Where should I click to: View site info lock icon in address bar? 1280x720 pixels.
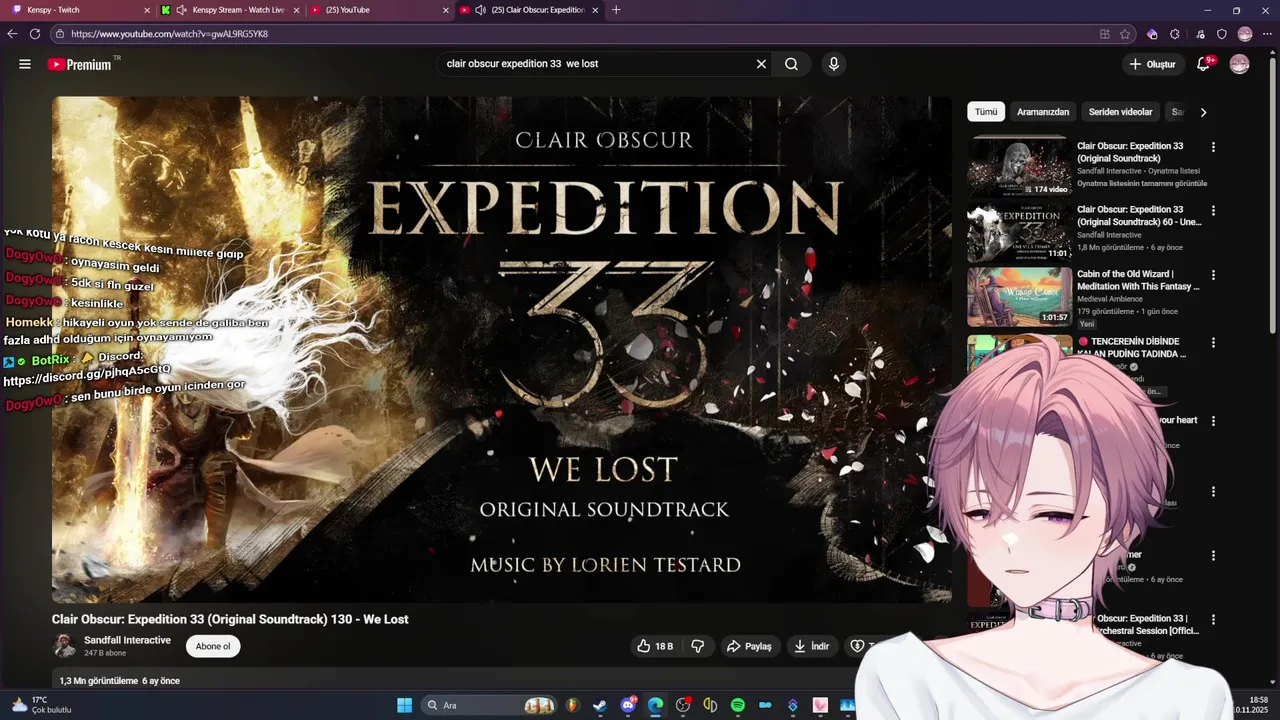pyautogui.click(x=60, y=34)
